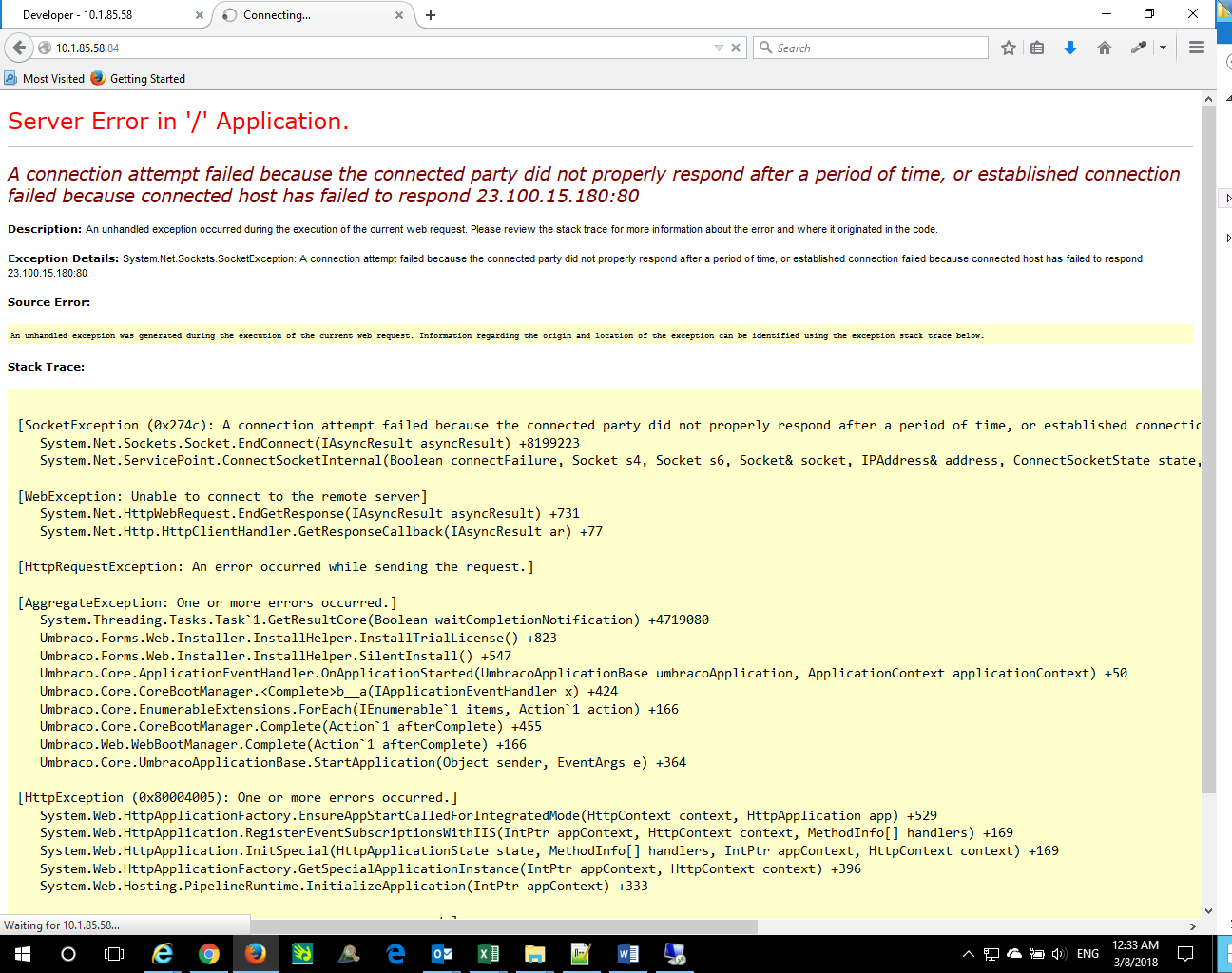Screen dimensions: 1232x973
Task: Close the 'Connecting...' tab
Action: 399,15
